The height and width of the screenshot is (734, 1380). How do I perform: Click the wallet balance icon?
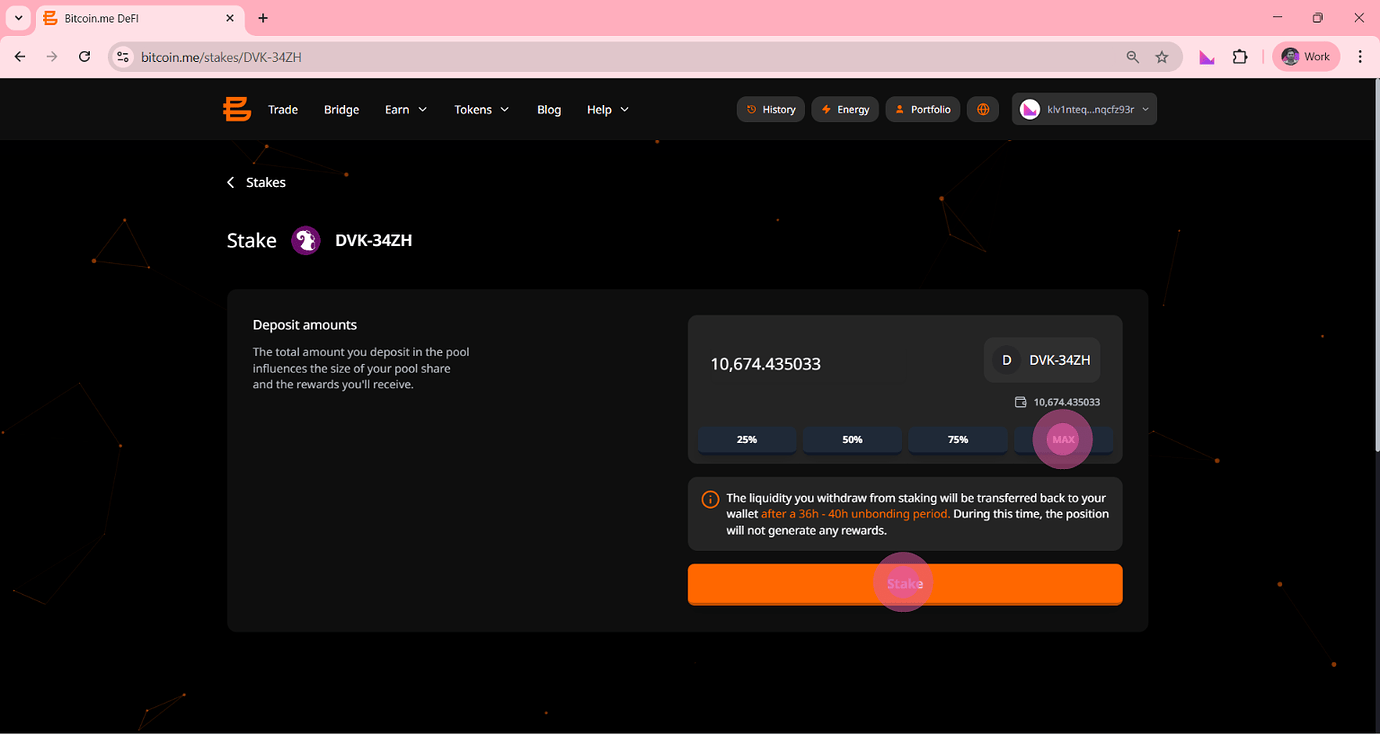(1020, 402)
